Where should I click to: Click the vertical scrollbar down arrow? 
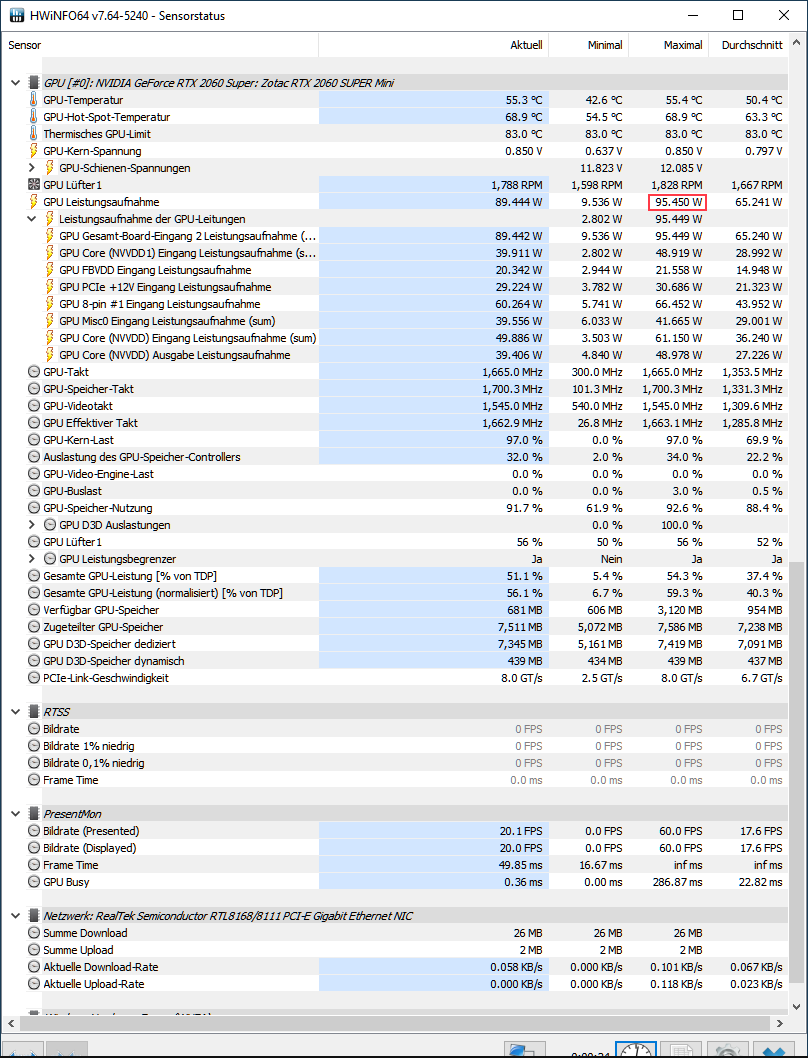coord(797,1006)
